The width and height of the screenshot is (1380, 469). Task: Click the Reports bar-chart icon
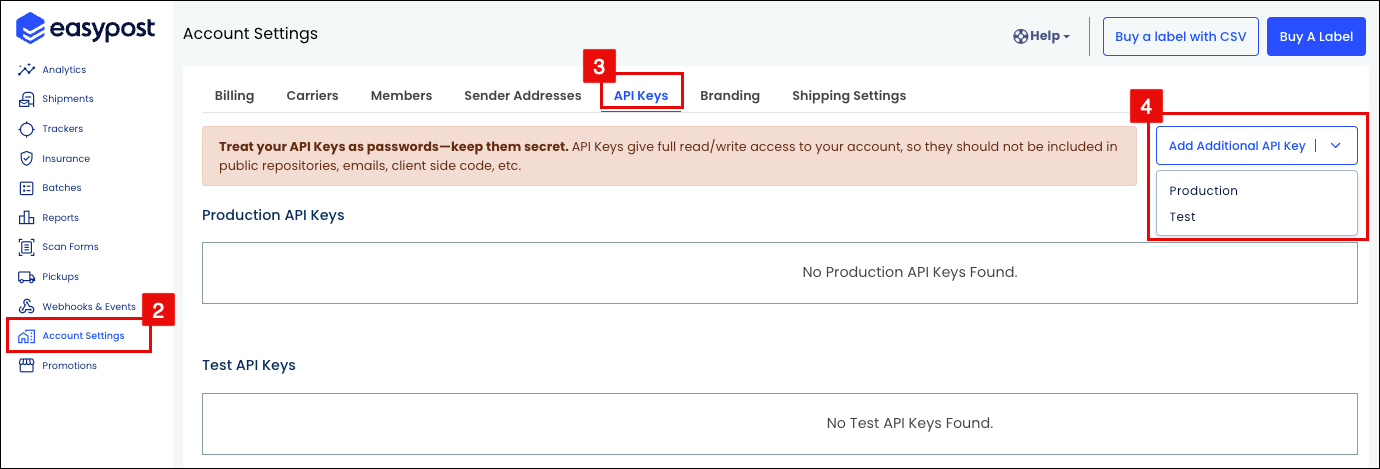point(27,217)
